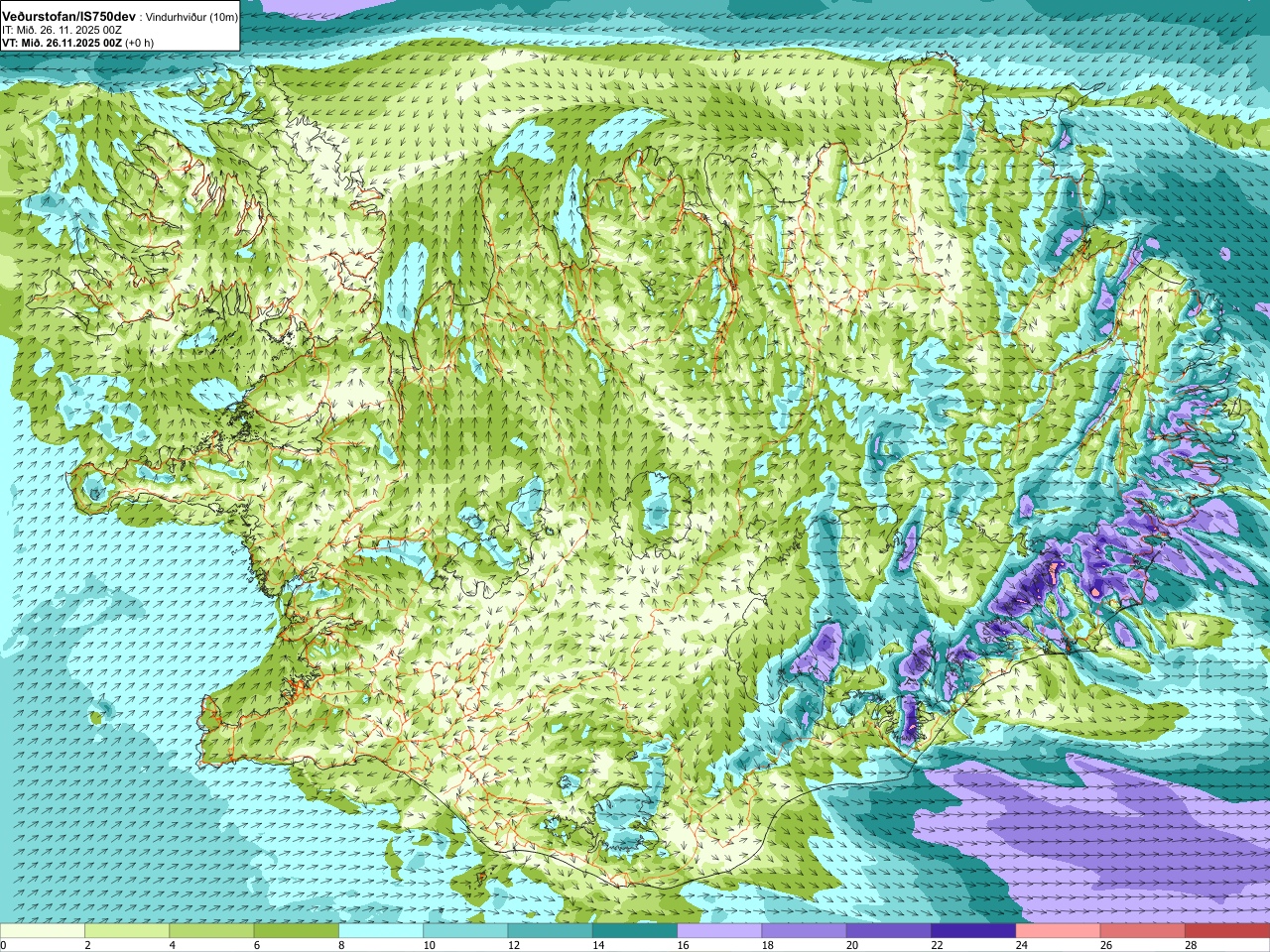Select the 26–28 salmon legend swatch

pos(1143,931)
